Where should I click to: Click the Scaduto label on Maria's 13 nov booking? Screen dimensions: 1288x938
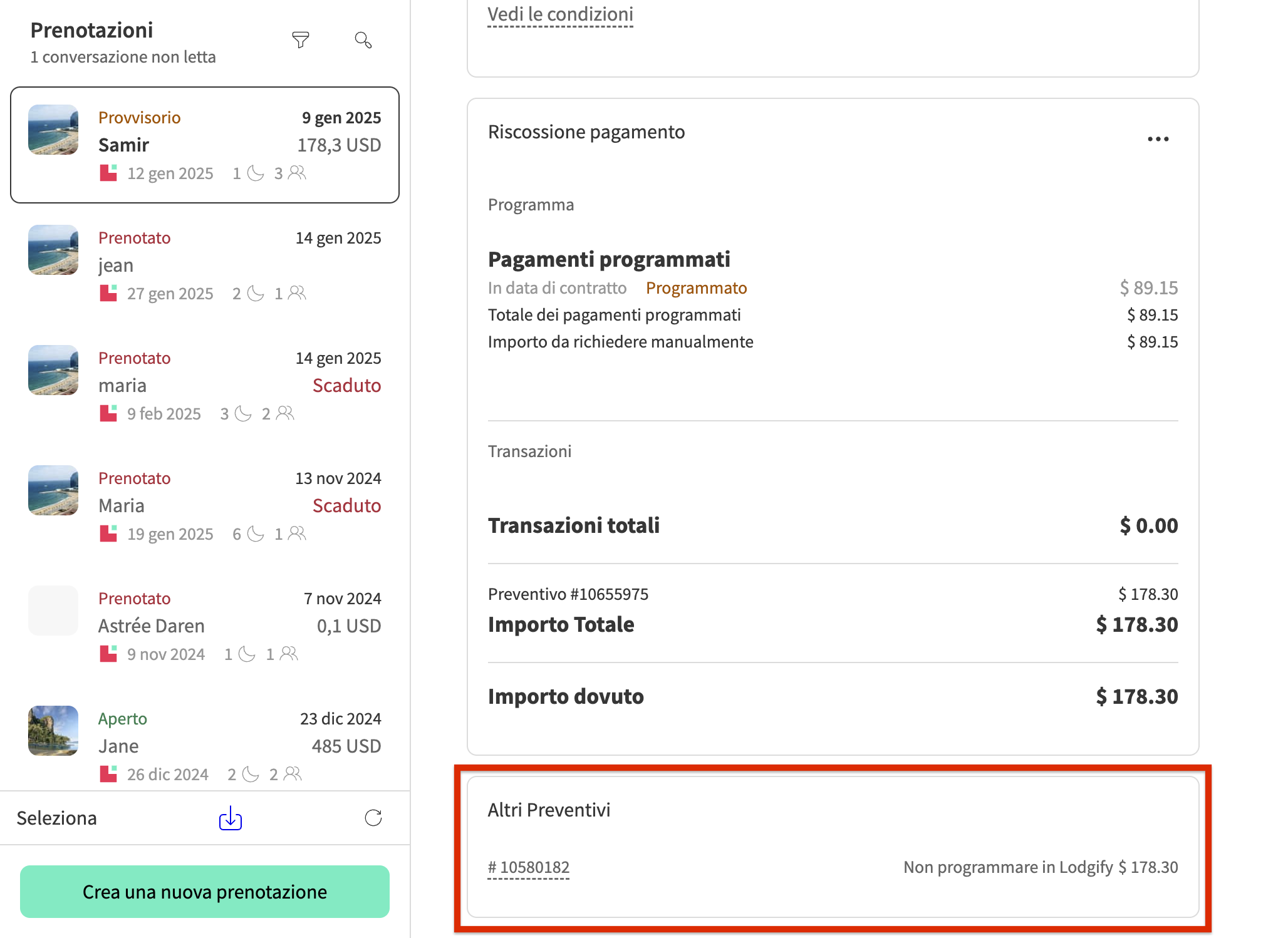pyautogui.click(x=346, y=505)
